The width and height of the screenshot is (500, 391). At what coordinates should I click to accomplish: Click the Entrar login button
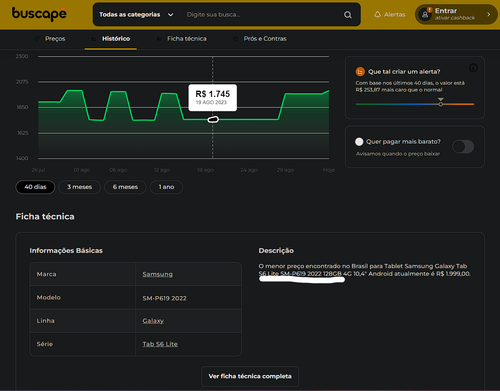pyautogui.click(x=456, y=14)
